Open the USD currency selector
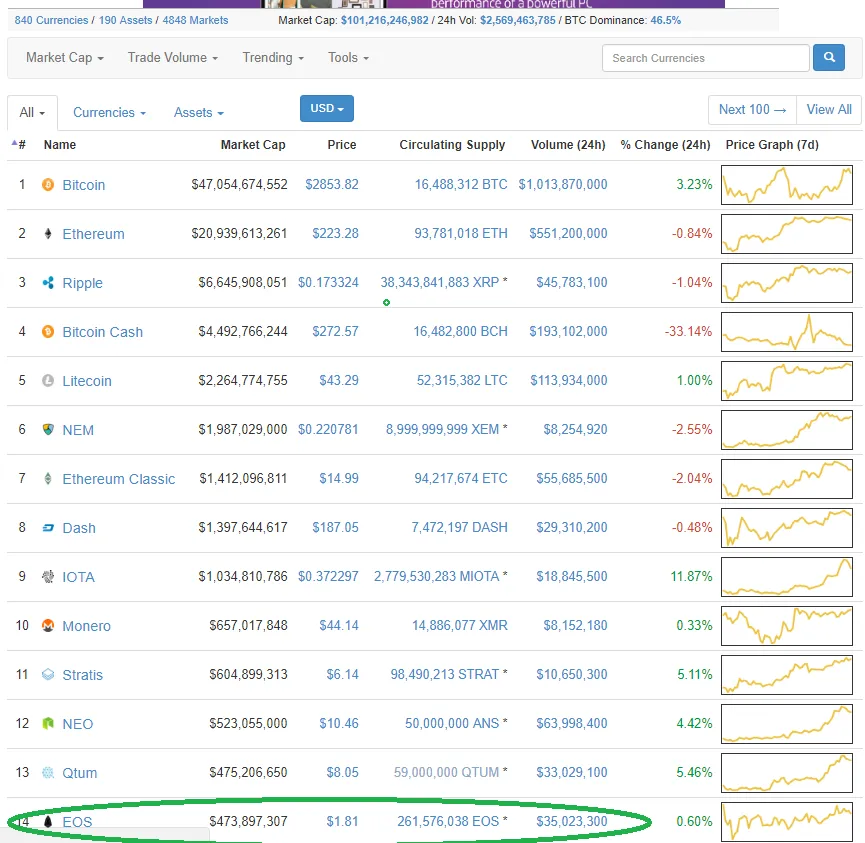 click(x=327, y=108)
